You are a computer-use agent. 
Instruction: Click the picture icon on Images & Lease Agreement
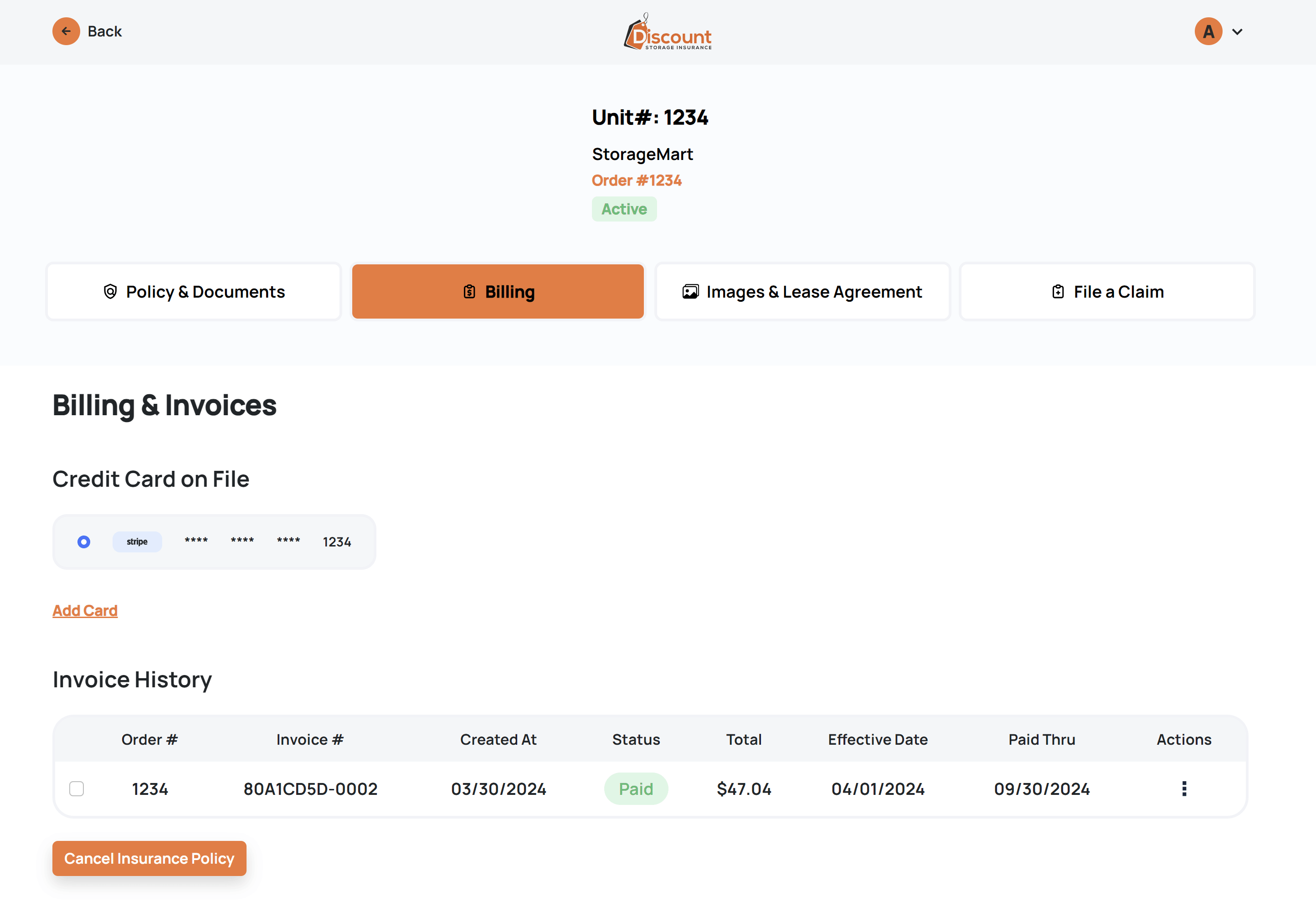pos(690,292)
